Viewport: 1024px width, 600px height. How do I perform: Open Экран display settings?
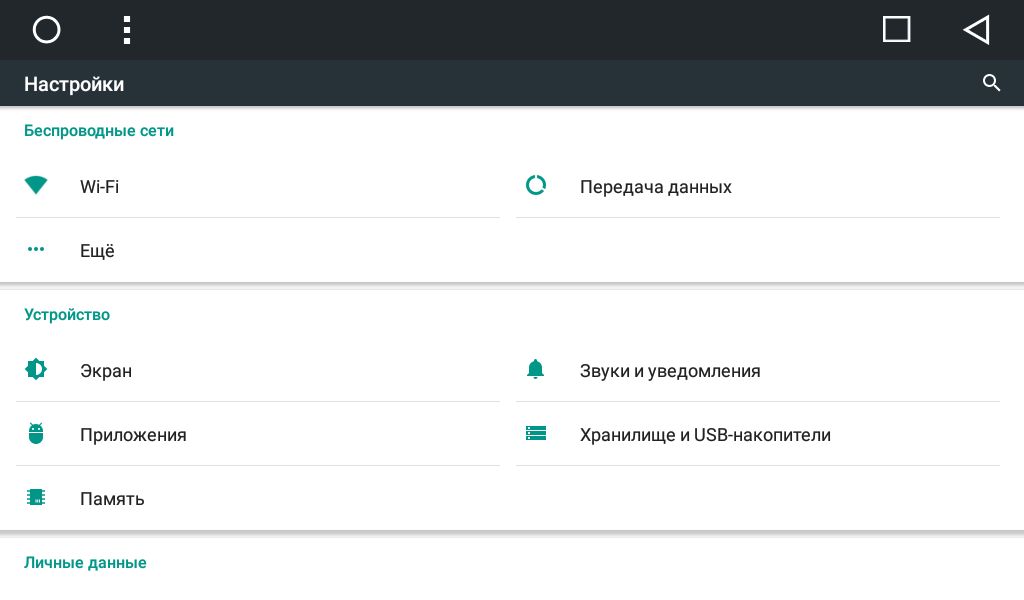tap(258, 370)
